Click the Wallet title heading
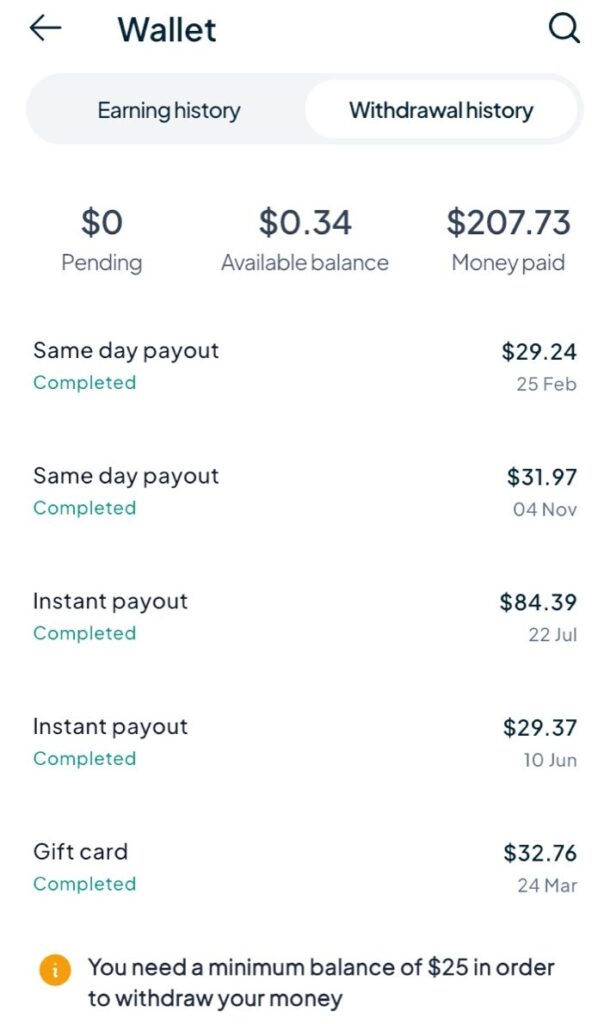Viewport: 610px width, 1024px height. click(167, 29)
